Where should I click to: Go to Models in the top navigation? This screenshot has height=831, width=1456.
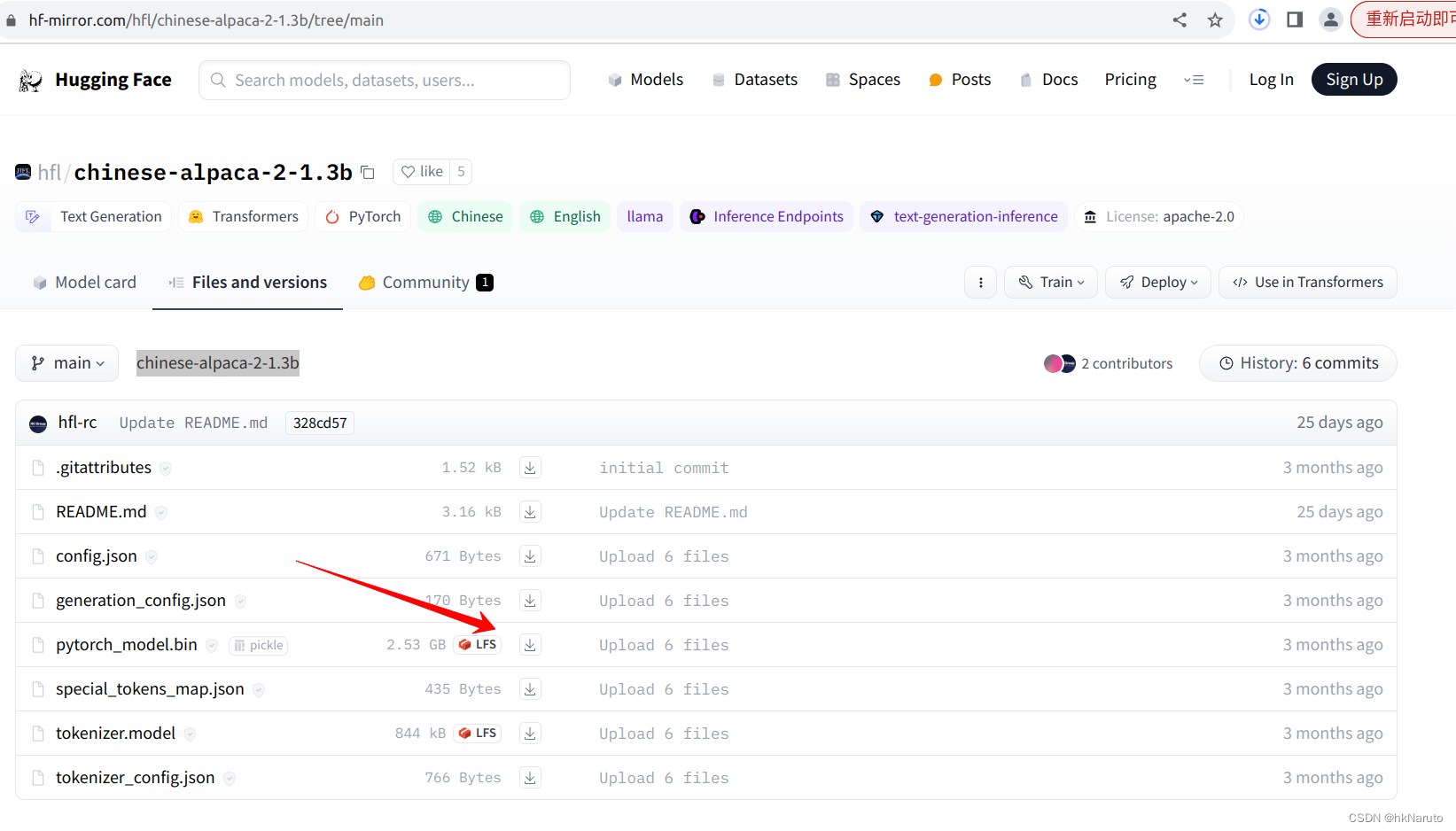pyautogui.click(x=646, y=80)
